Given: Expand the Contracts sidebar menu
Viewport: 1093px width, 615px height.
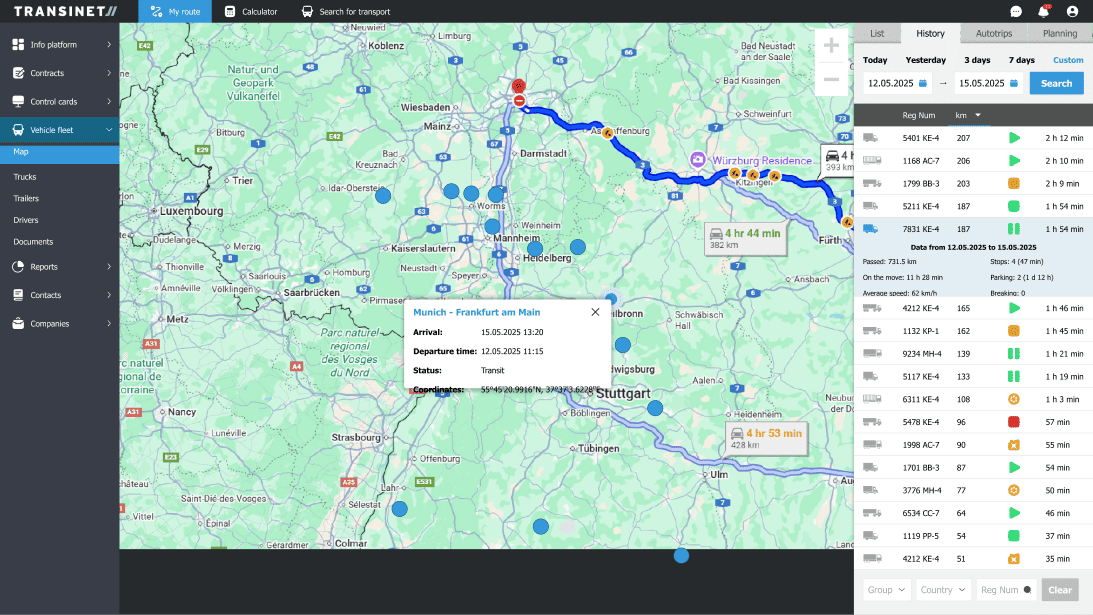Looking at the screenshot, I should click(60, 73).
